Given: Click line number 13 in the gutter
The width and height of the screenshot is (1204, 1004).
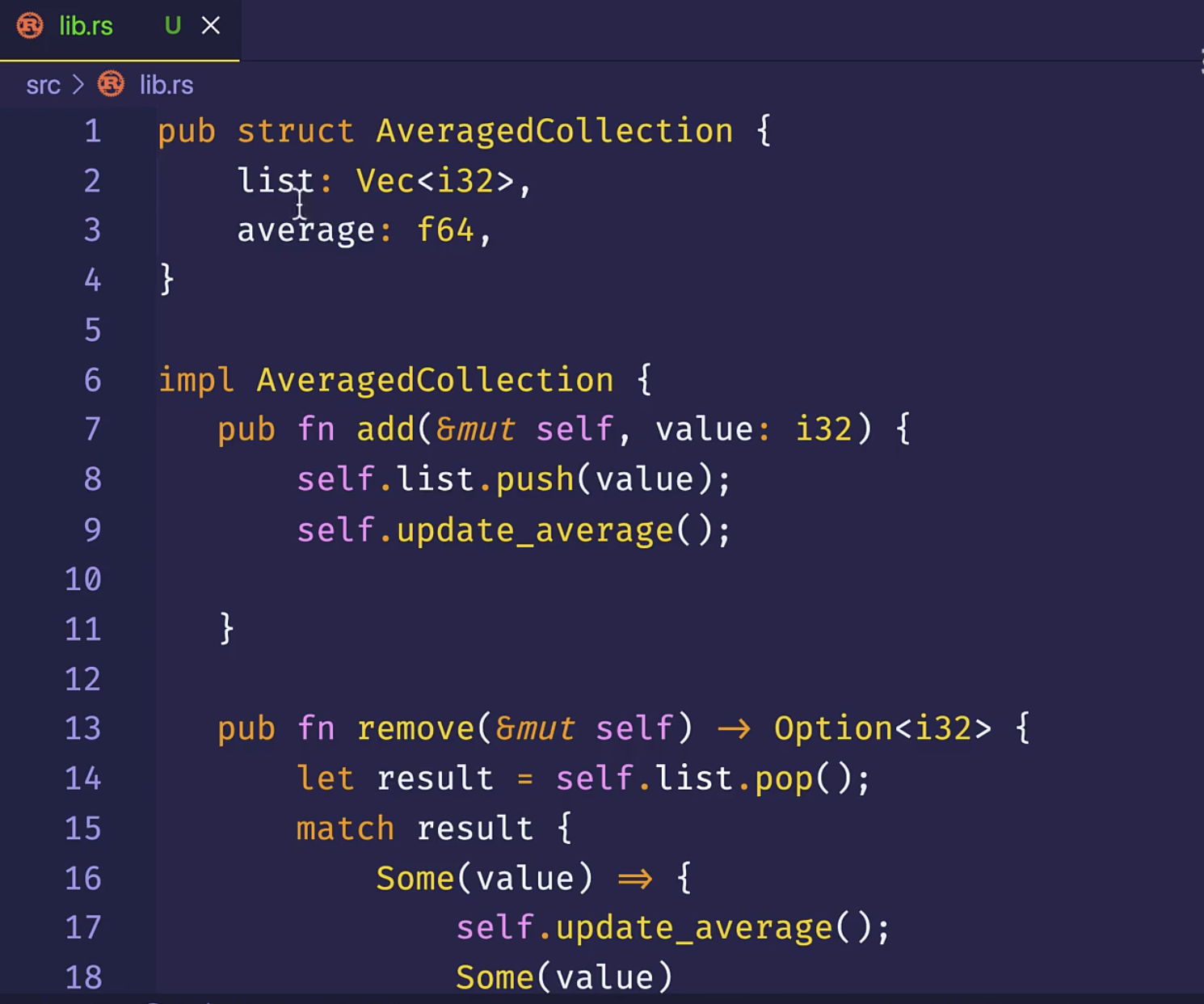Looking at the screenshot, I should [83, 728].
